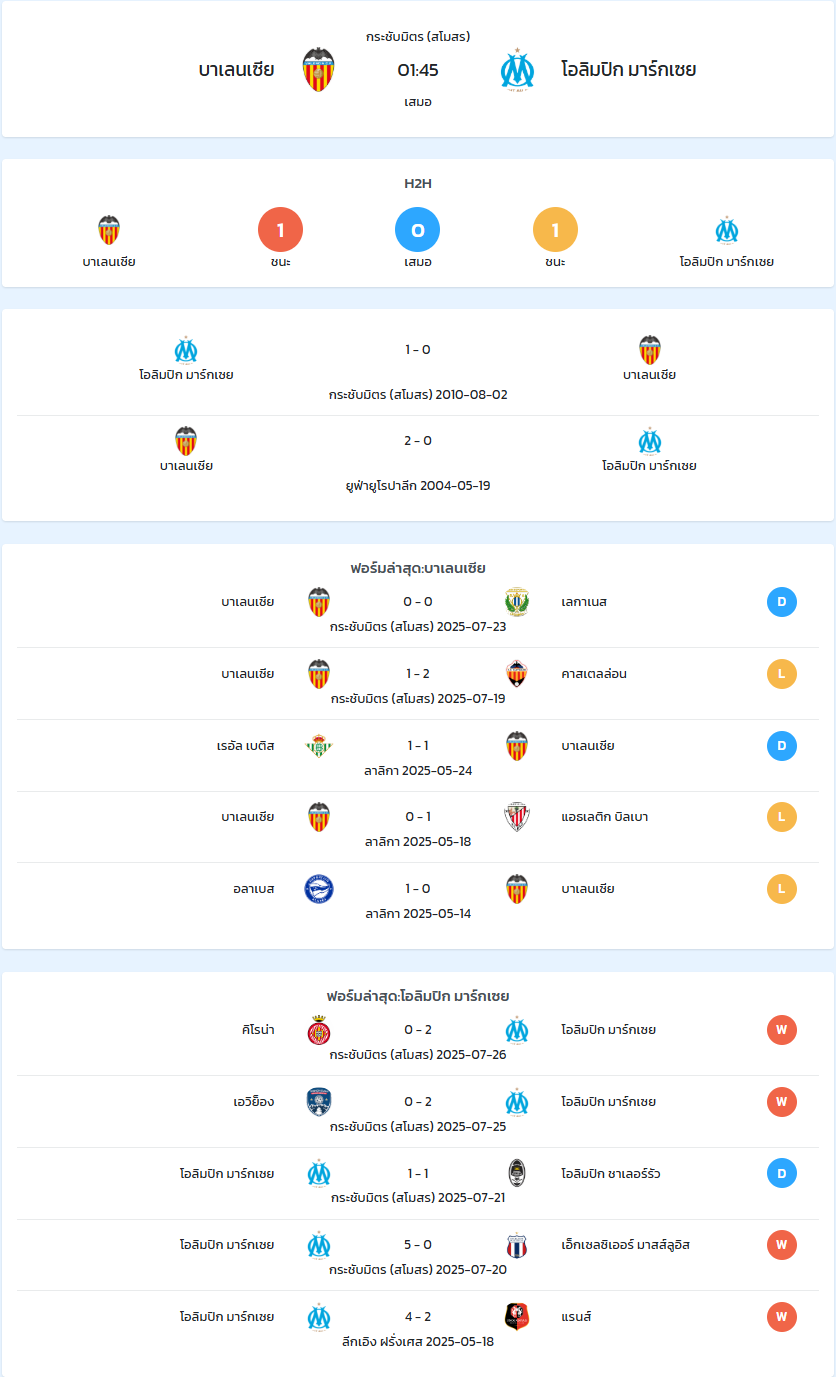Open the Excelsior Maassluis crest
Viewport: 836px width, 1377px height.
[x=517, y=1245]
